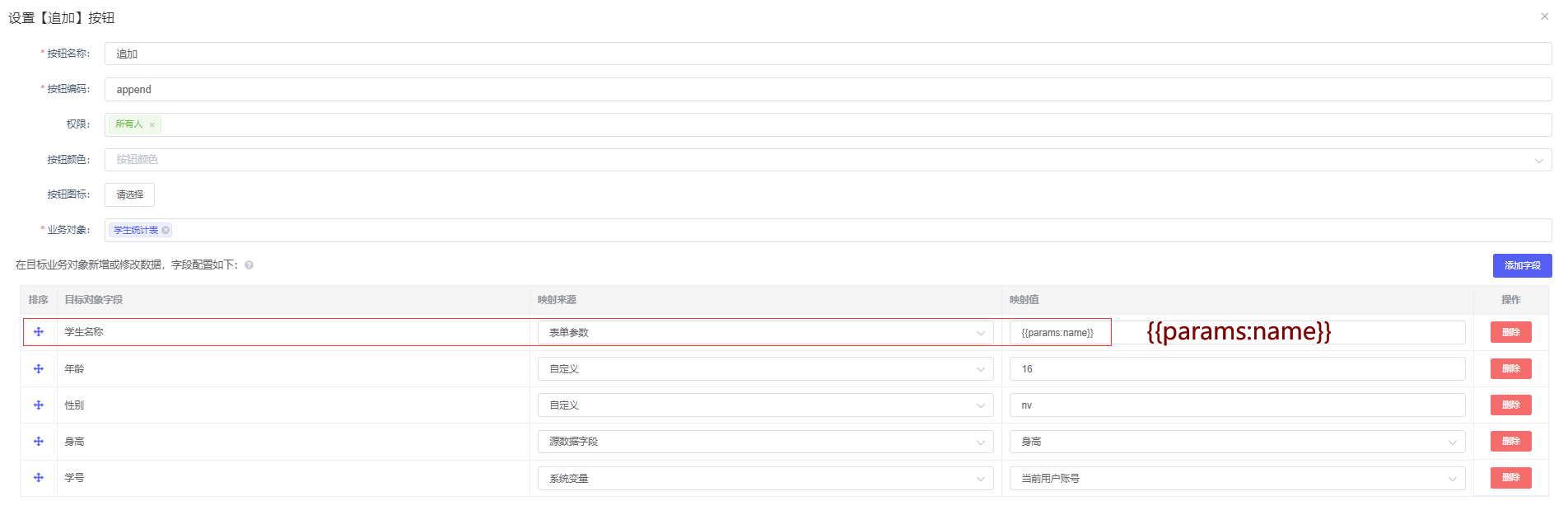Delete the 学生名称 field row
This screenshot has width=1568, height=515.
coord(1510,333)
